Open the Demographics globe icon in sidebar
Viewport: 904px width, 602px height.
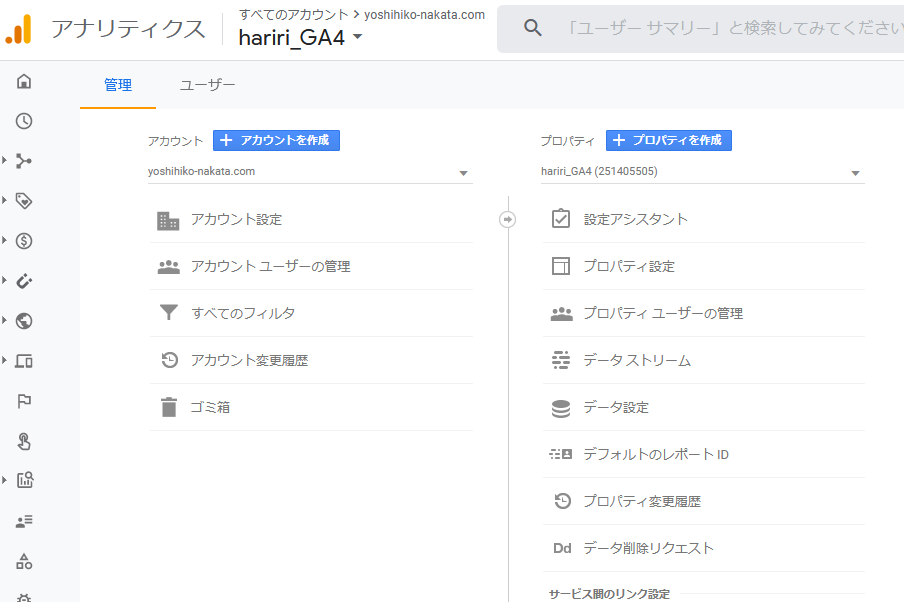(24, 321)
